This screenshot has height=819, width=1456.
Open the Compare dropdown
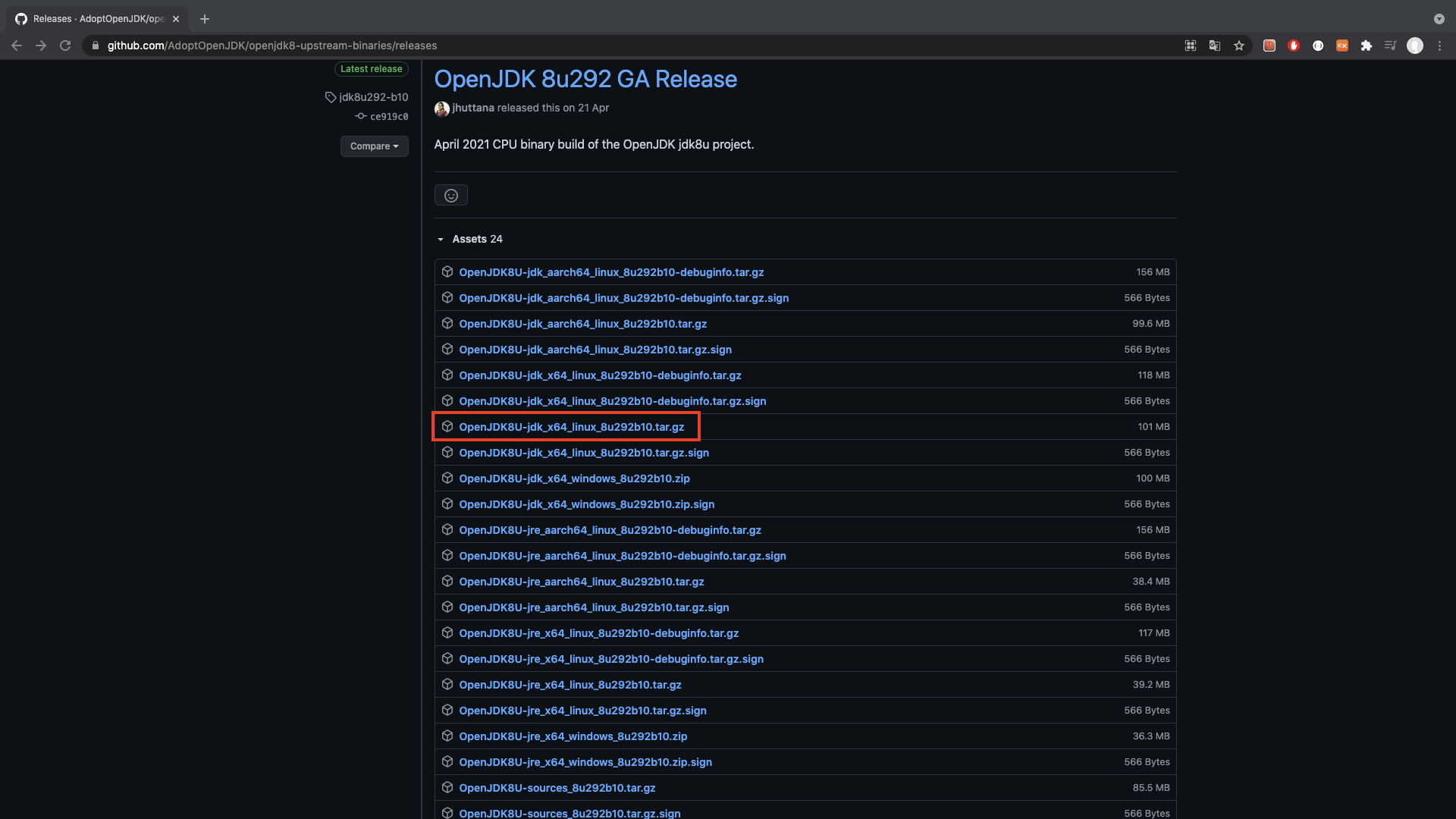point(374,146)
